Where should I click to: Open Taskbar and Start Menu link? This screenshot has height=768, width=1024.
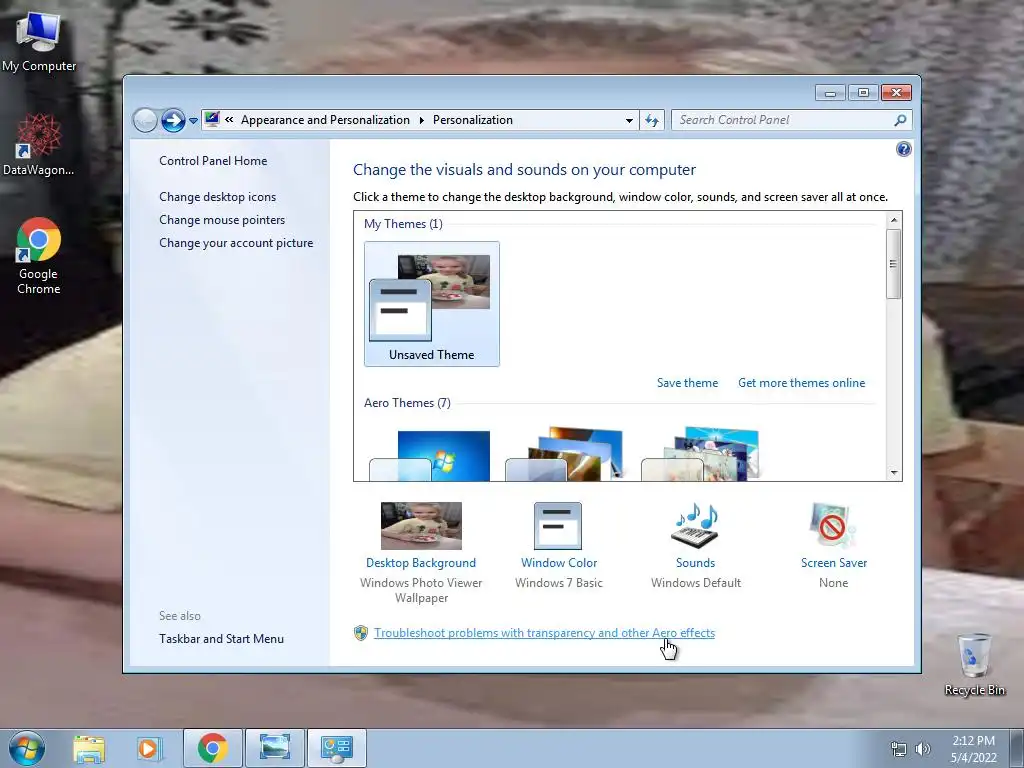tap(221, 639)
